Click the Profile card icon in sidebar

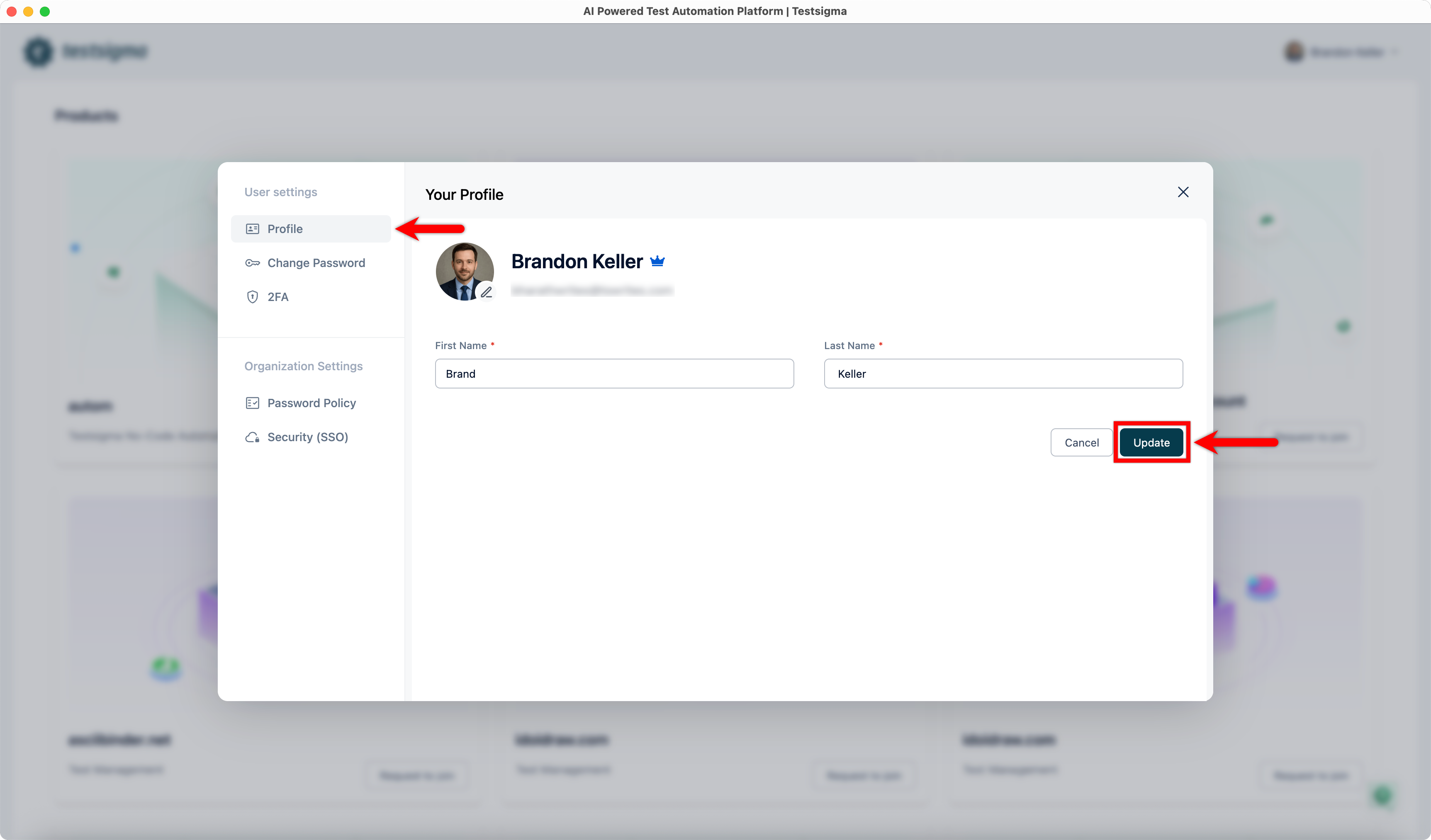(x=252, y=229)
